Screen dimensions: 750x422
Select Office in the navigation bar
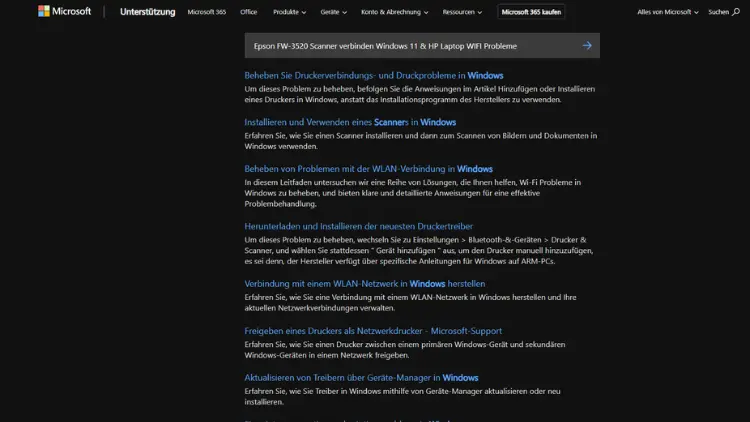(249, 12)
